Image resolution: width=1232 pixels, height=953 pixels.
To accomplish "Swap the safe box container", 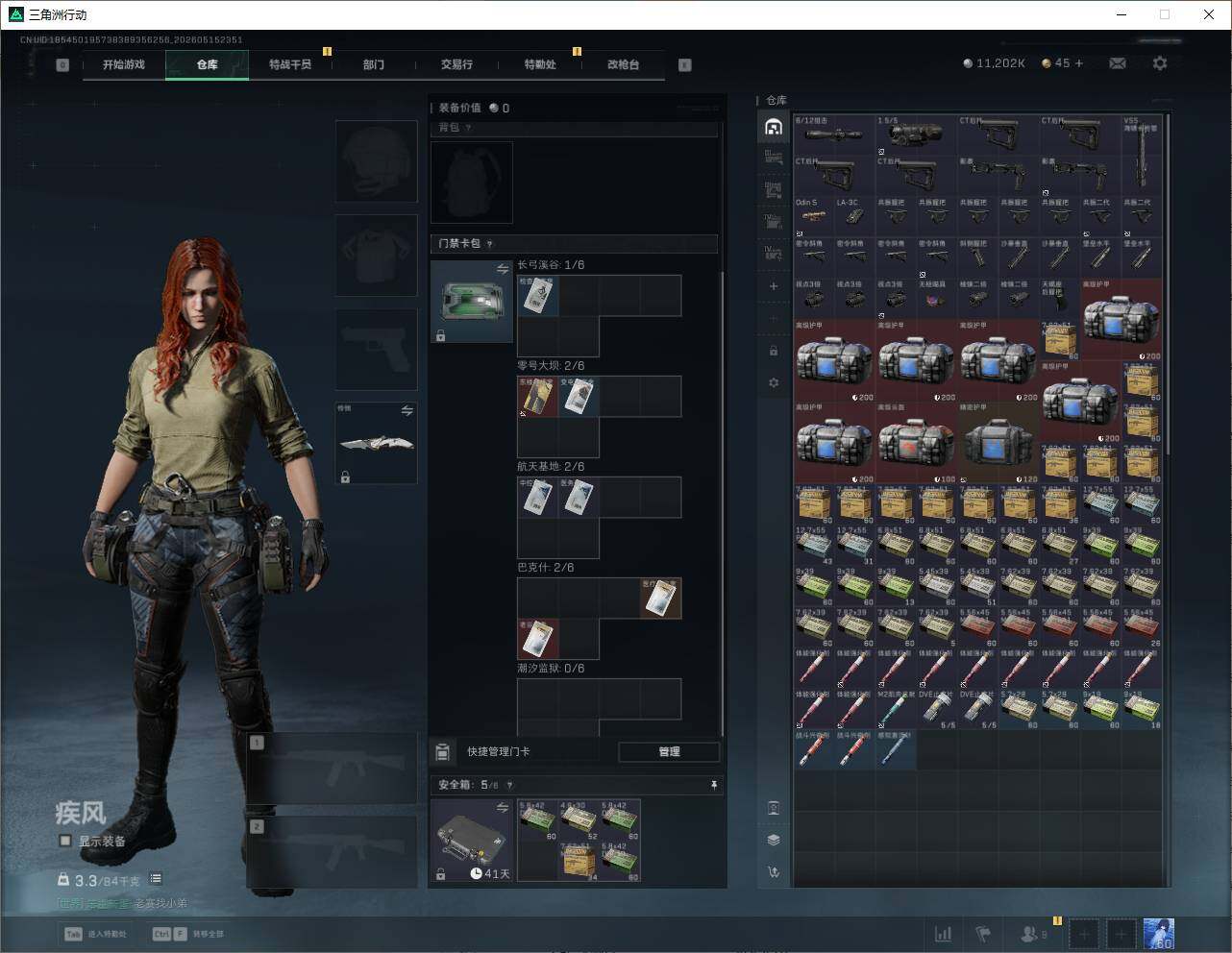I will coord(502,808).
